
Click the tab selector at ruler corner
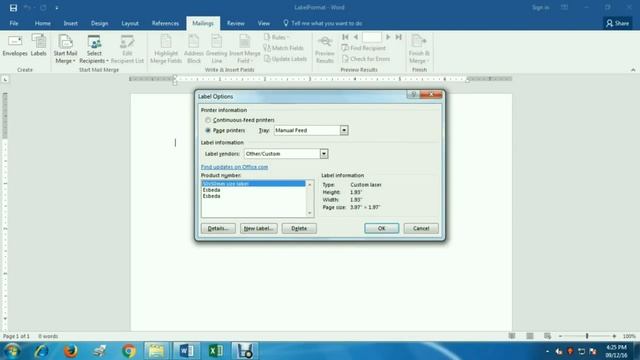[5, 79]
